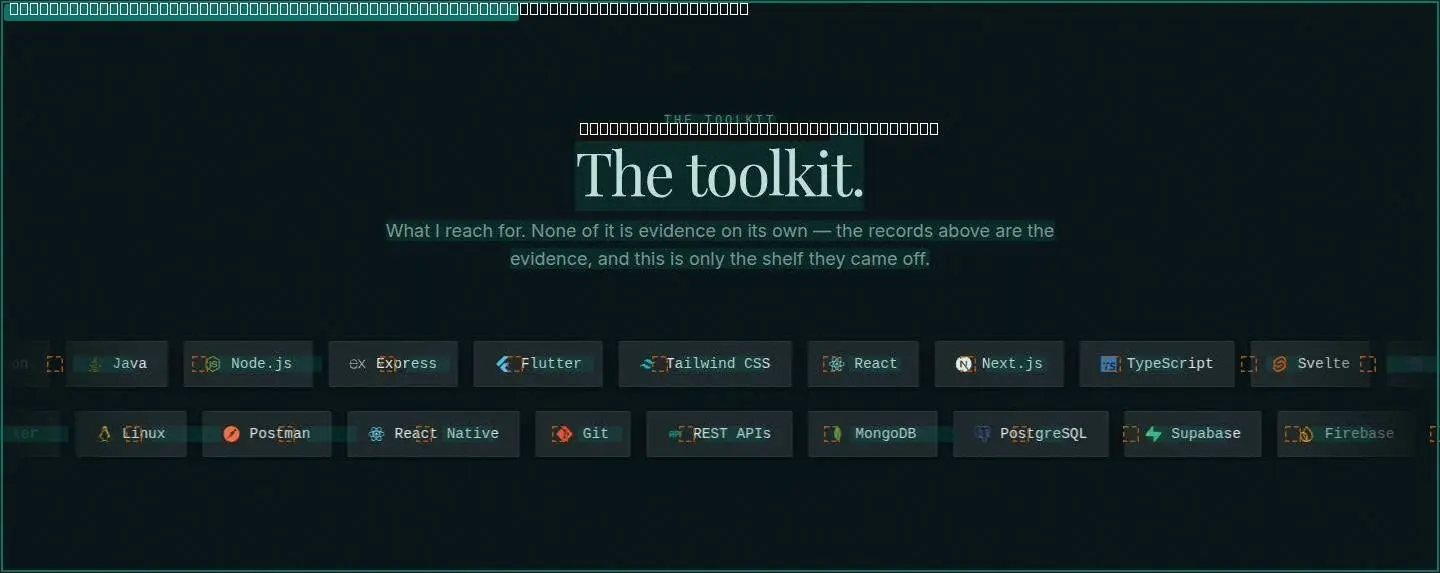Image resolution: width=1440 pixels, height=573 pixels.
Task: Click the Flutter logo icon
Action: click(503, 364)
